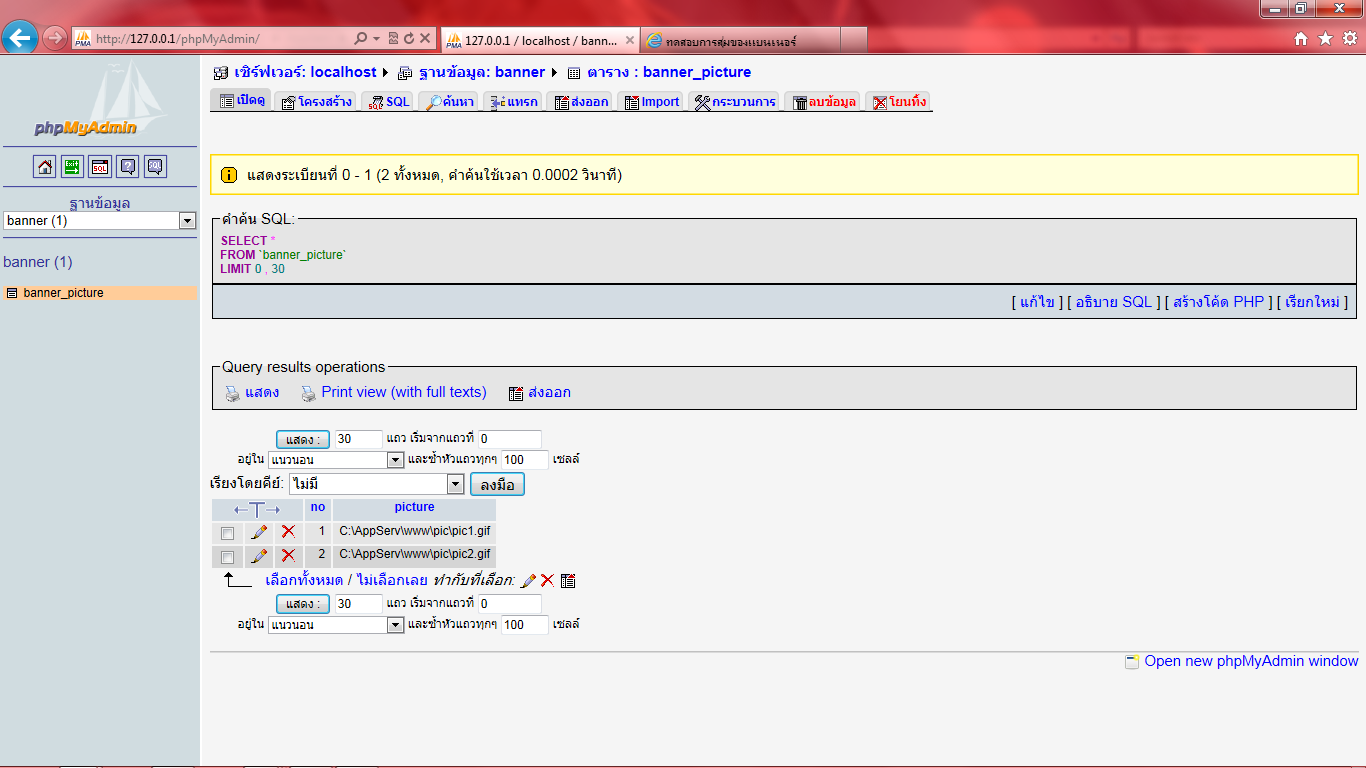Viewport: 1366px width, 768px height.
Task: Open the display-mode dropdown below the table
Action: pyautogui.click(x=335, y=625)
